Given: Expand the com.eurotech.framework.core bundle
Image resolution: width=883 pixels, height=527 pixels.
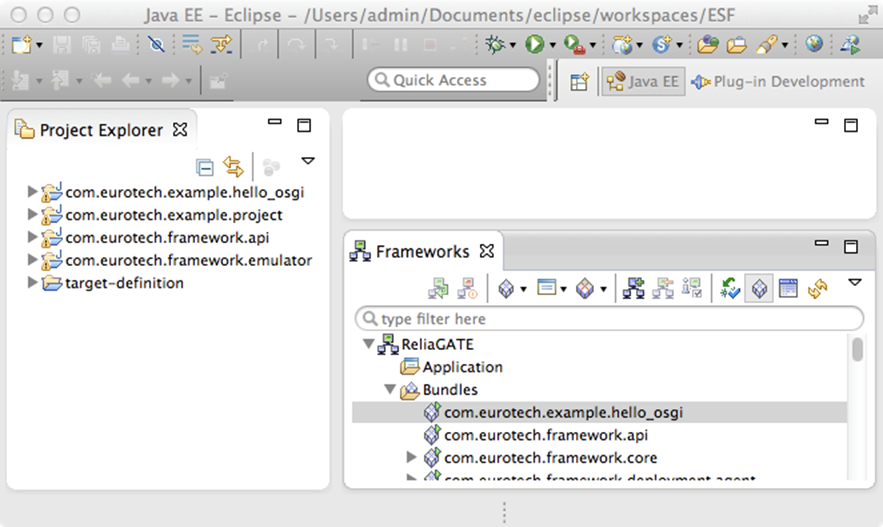Looking at the screenshot, I should [x=412, y=457].
